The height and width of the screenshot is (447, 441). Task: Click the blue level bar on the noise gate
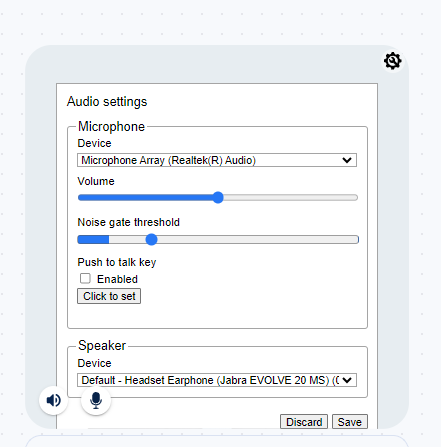coord(93,239)
